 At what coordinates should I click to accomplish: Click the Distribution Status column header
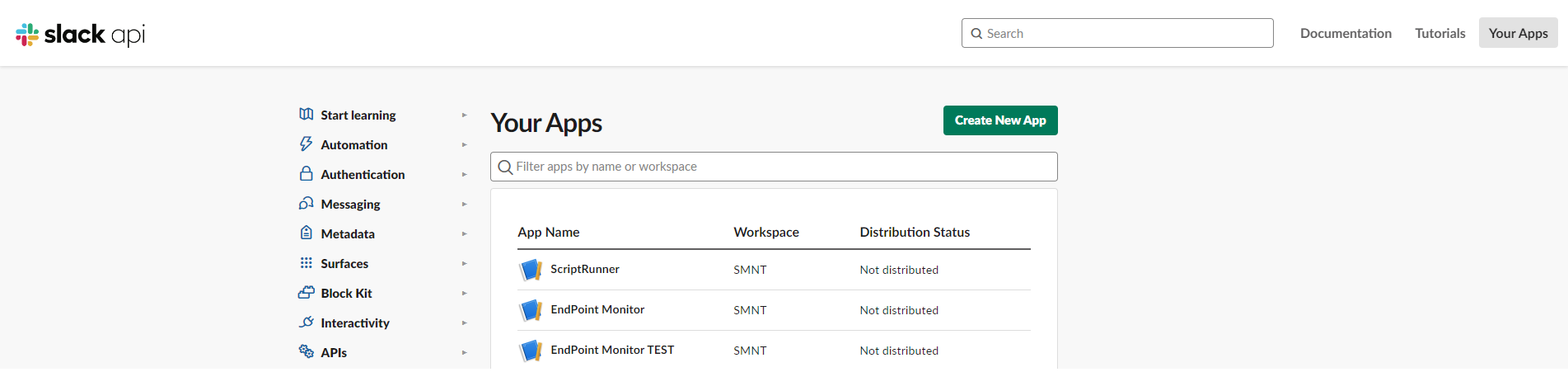click(x=915, y=233)
